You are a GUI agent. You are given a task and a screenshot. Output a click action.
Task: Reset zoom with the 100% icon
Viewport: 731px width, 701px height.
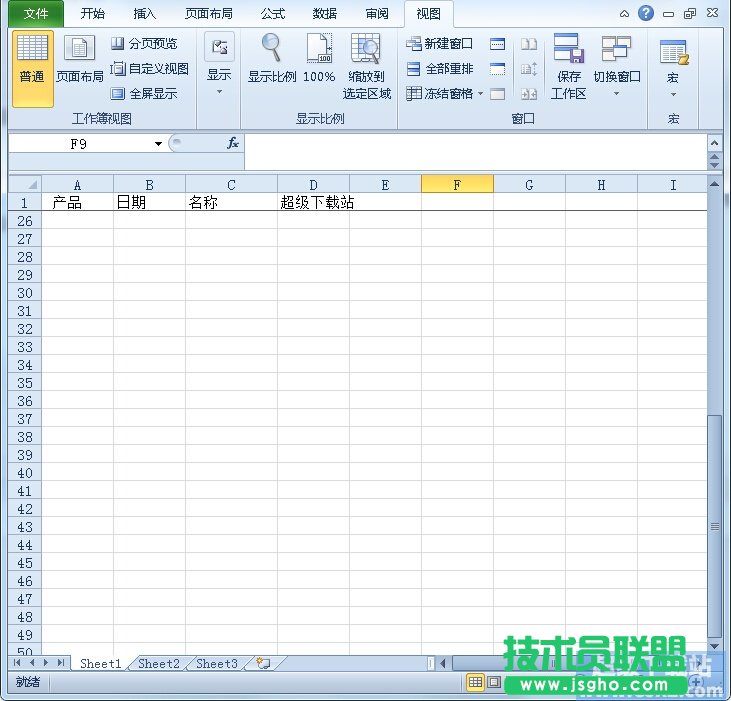click(x=319, y=49)
